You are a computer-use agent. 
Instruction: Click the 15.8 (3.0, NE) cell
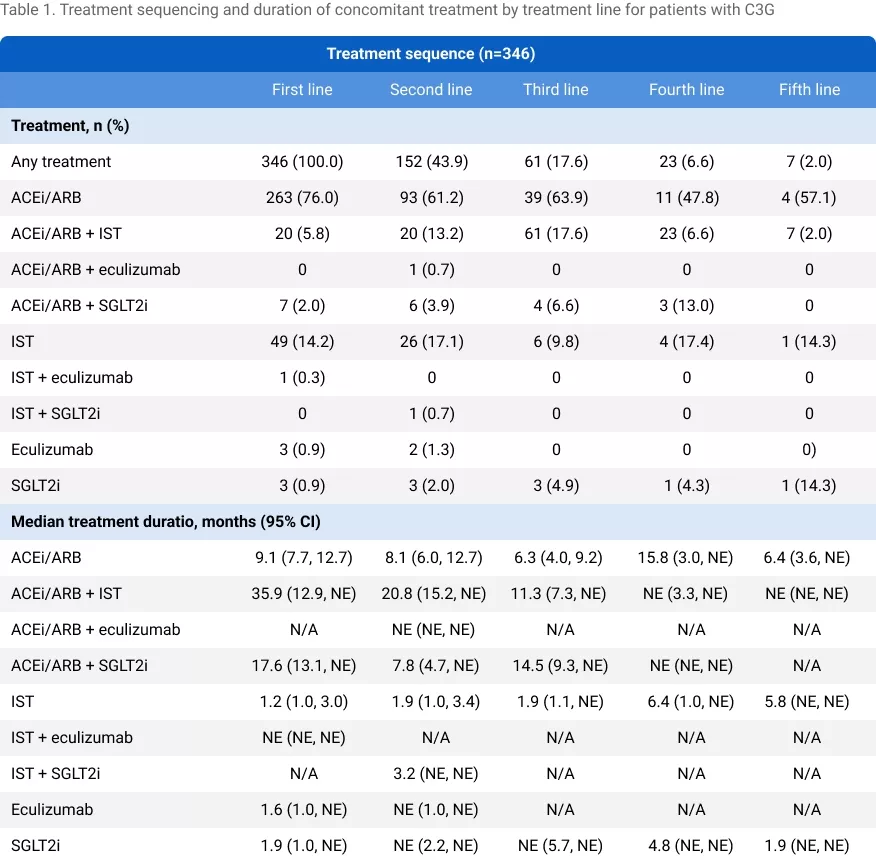(x=686, y=558)
